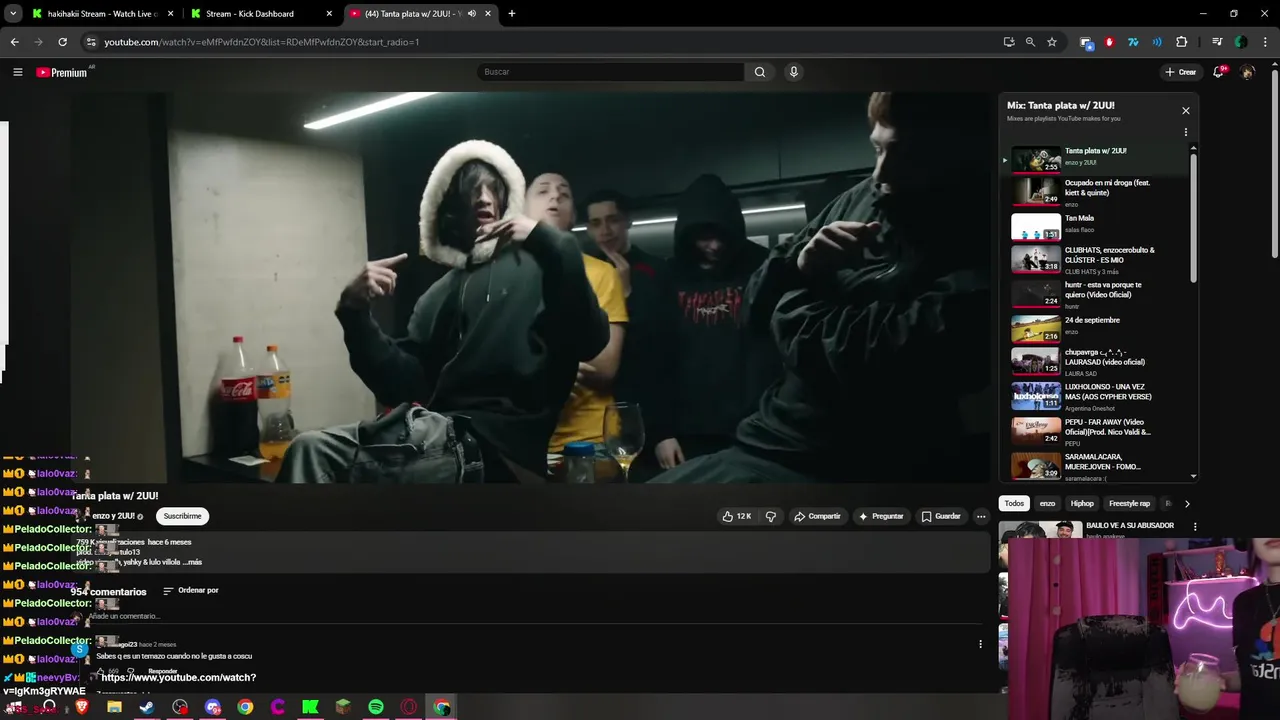Screen dimensions: 1280x720
Task: Open the Chrome tab search dropdown
Action: click(x=13, y=14)
